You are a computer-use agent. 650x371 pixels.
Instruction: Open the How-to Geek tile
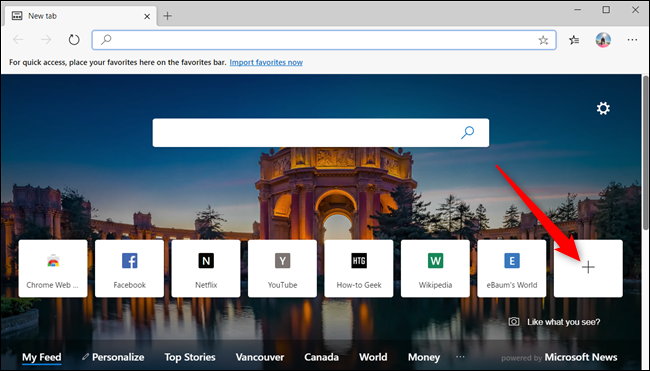359,268
